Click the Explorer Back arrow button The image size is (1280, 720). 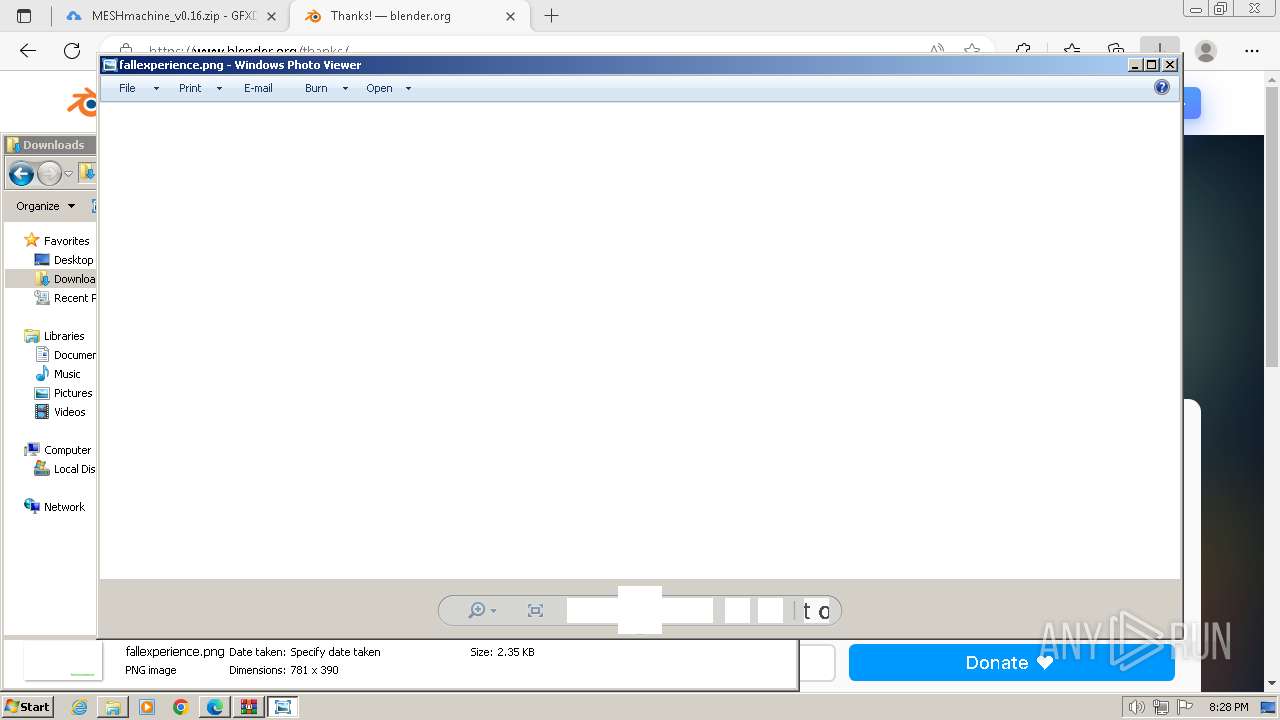tap(21, 174)
